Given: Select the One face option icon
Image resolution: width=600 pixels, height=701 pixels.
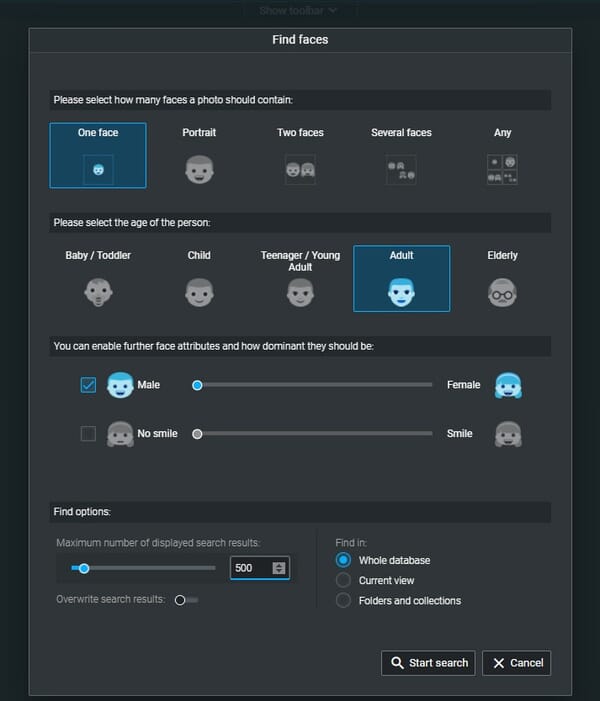Looking at the screenshot, I should (x=98, y=169).
